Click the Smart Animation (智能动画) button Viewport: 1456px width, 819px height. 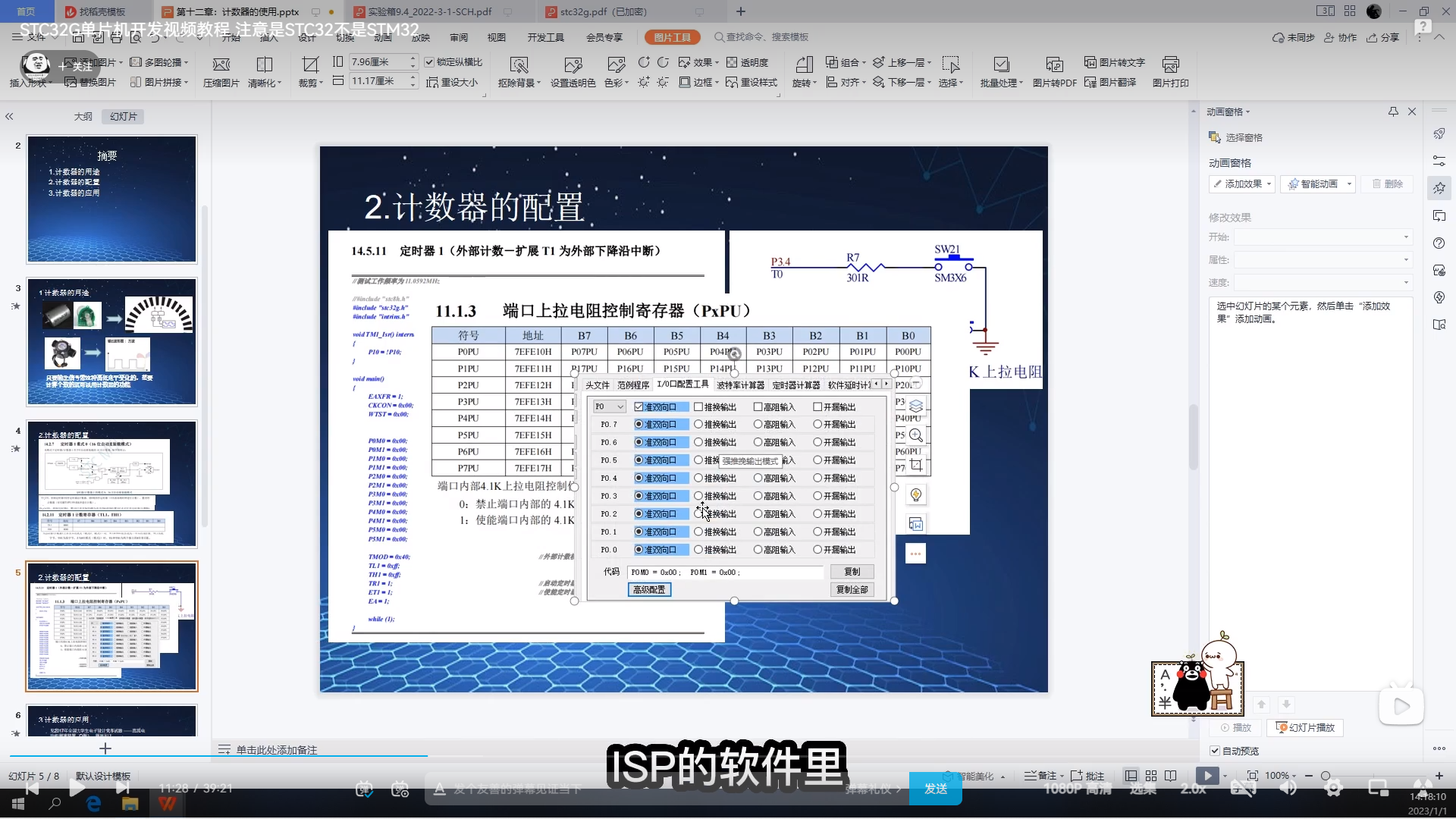1318,184
